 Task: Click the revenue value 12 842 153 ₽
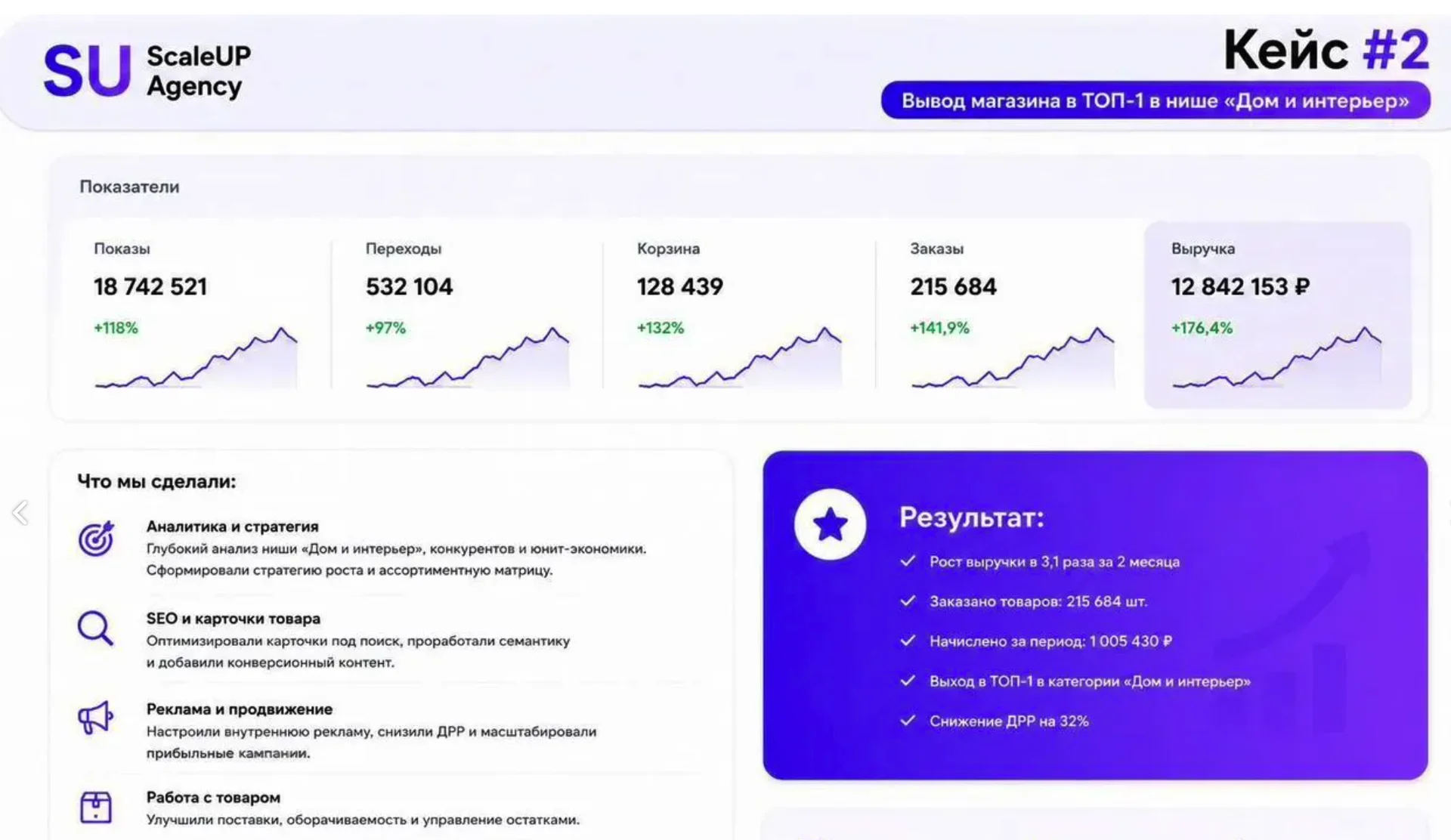coord(1240,287)
